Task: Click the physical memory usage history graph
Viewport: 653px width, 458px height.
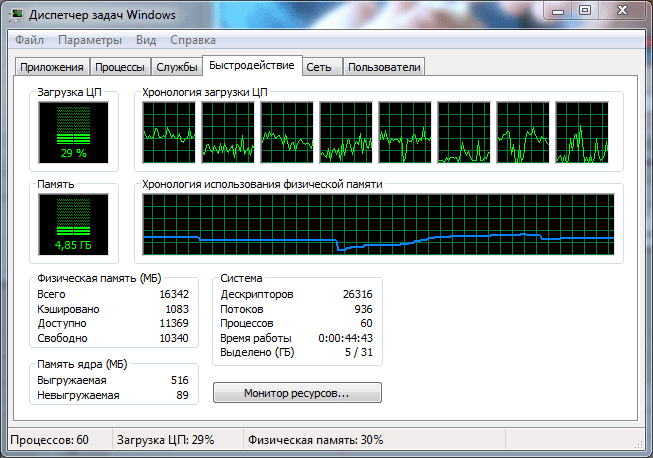Action: pyautogui.click(x=378, y=224)
